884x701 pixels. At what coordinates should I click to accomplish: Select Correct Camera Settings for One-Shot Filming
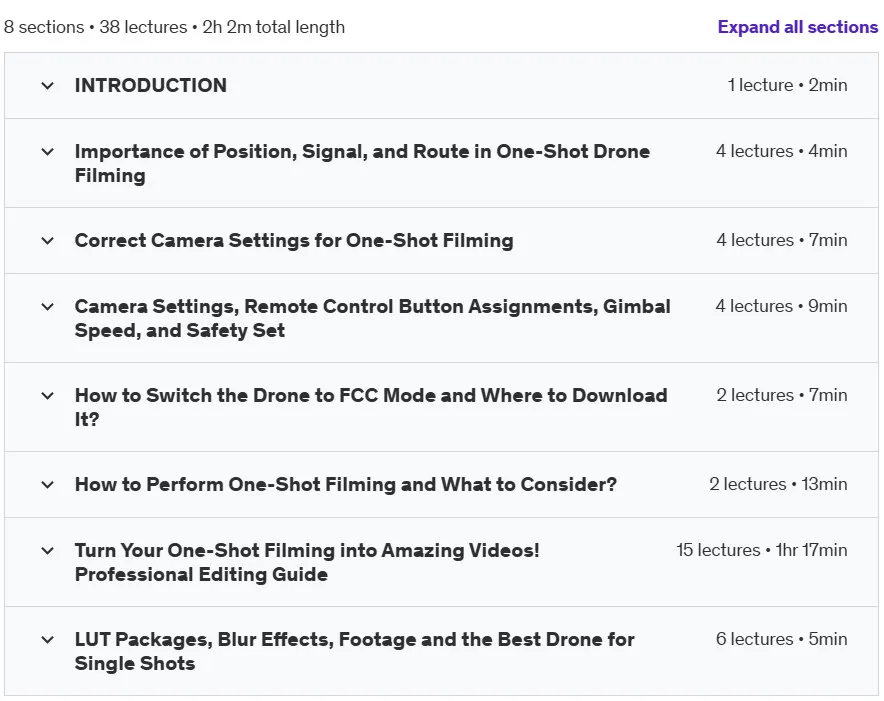click(294, 240)
